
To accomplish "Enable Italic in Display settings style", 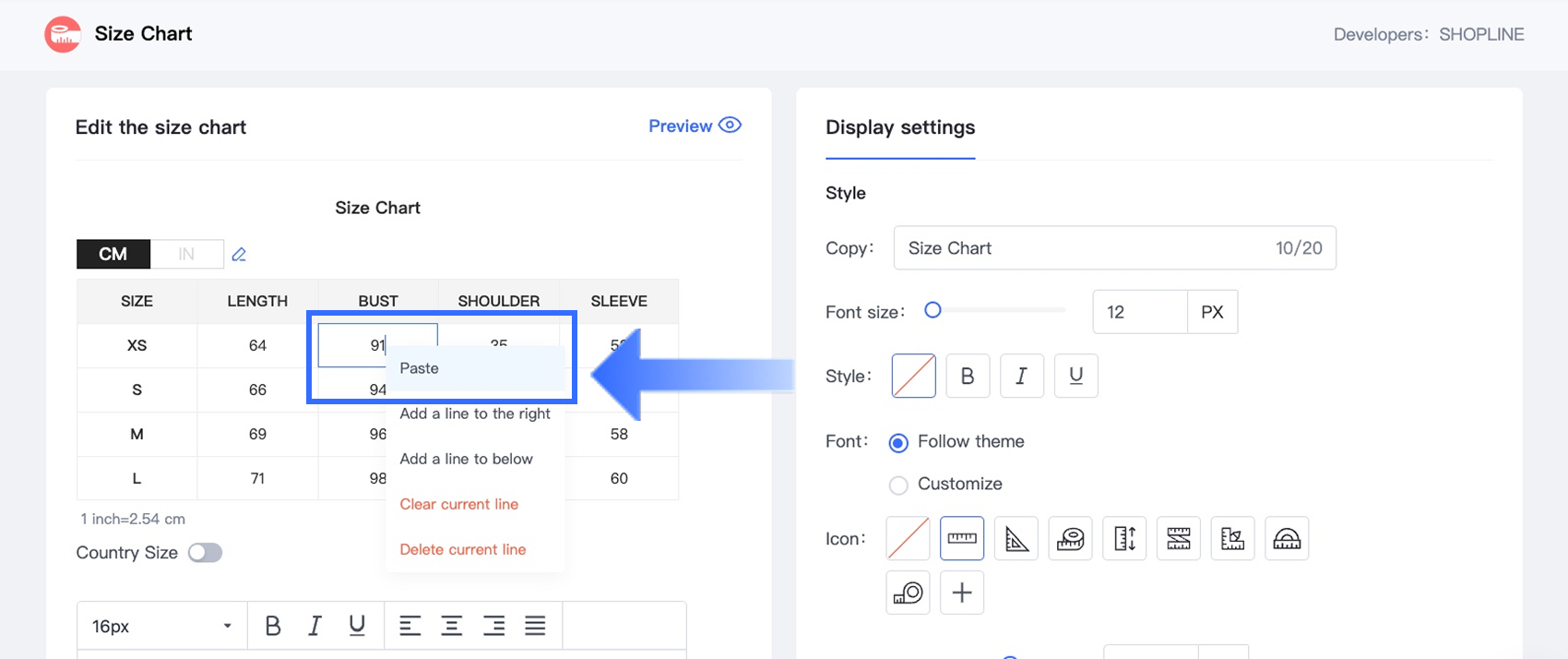I will coord(1021,376).
